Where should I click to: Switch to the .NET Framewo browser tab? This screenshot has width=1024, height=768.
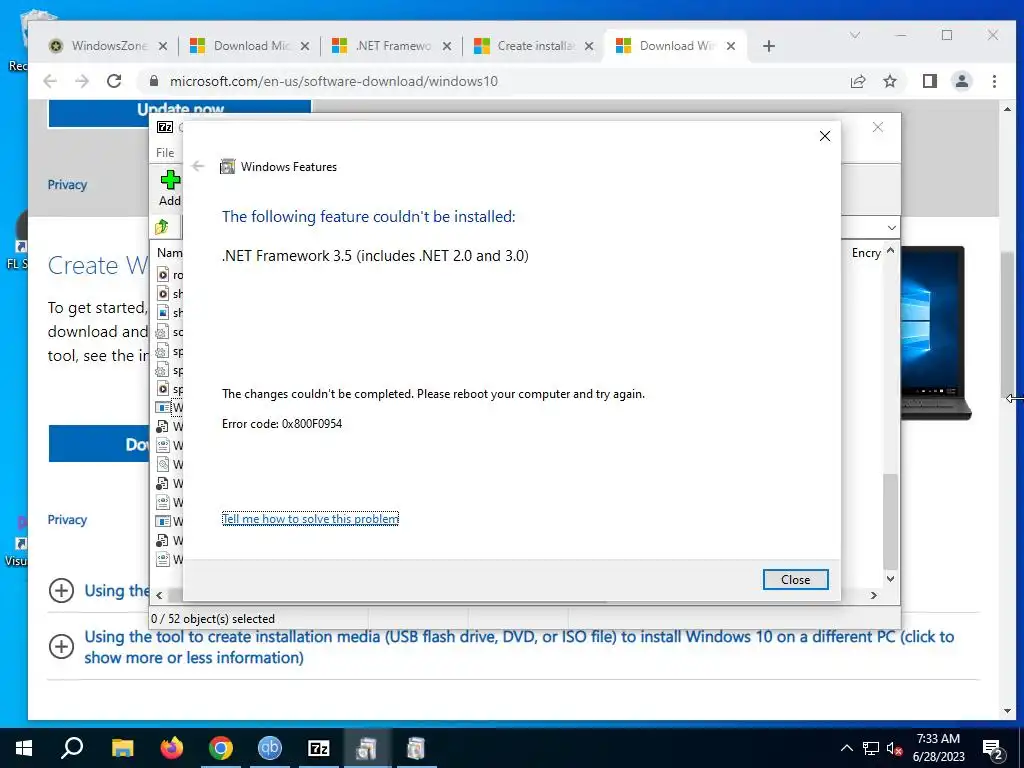[x=392, y=46]
